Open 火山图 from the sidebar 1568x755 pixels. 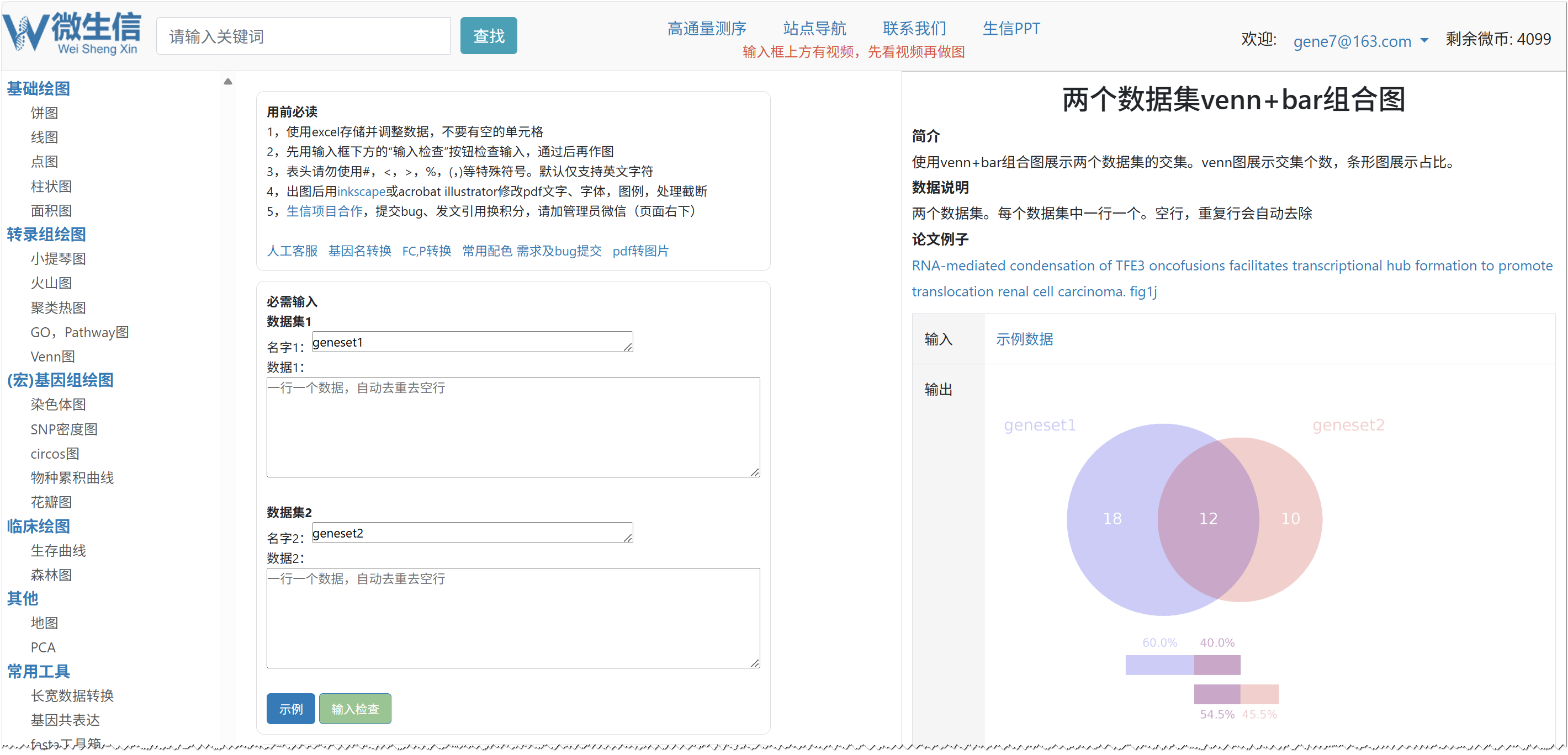pos(51,283)
